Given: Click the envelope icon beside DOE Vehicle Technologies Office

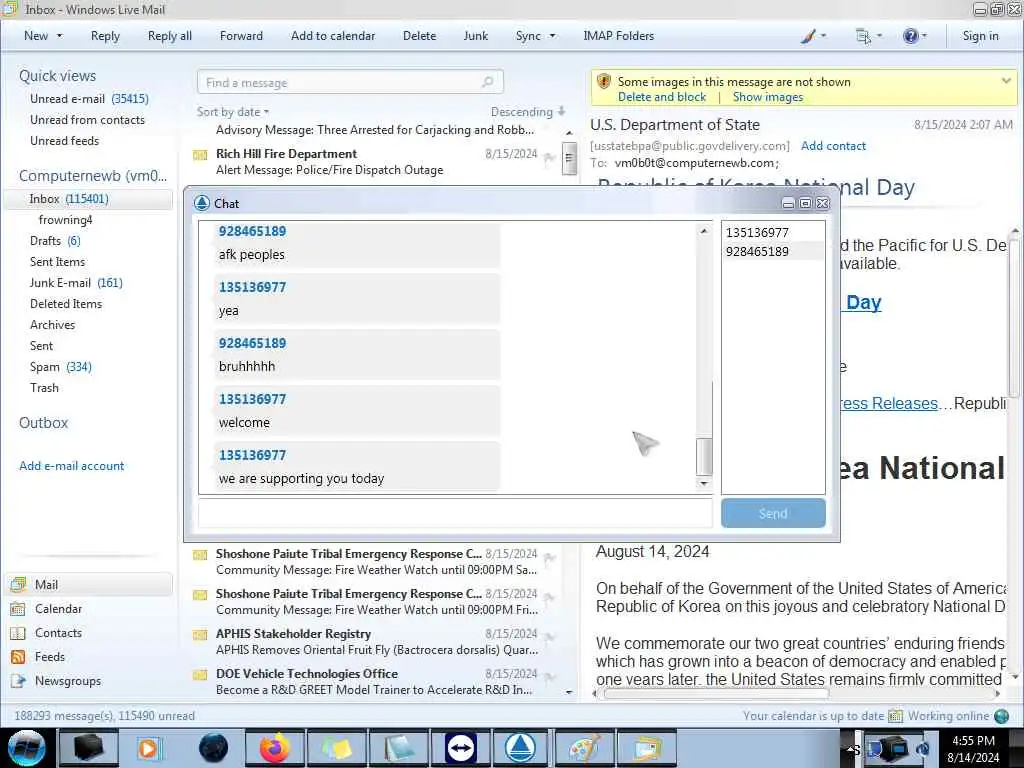Looking at the screenshot, I should [200, 675].
